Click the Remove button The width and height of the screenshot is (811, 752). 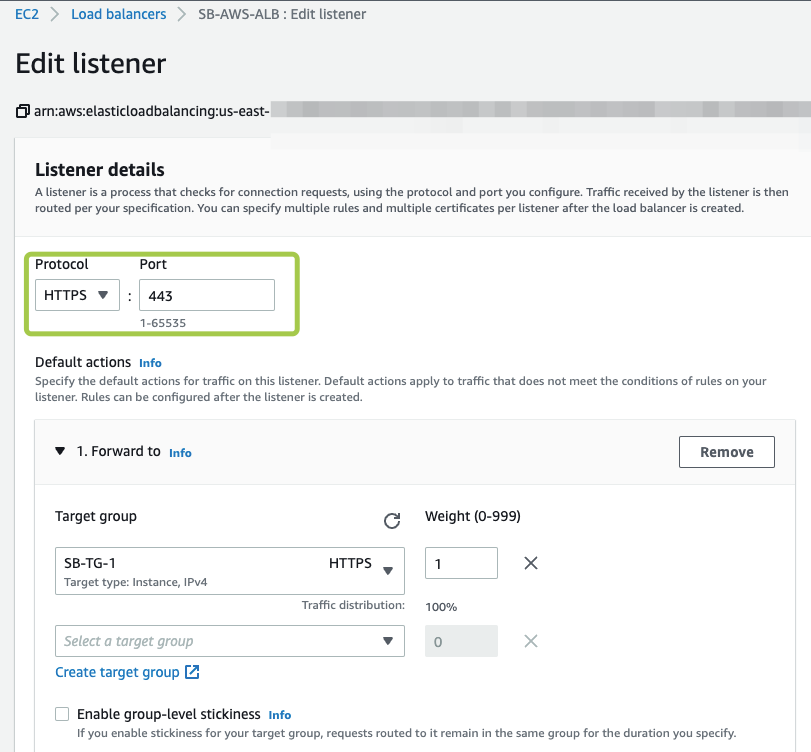click(x=726, y=452)
